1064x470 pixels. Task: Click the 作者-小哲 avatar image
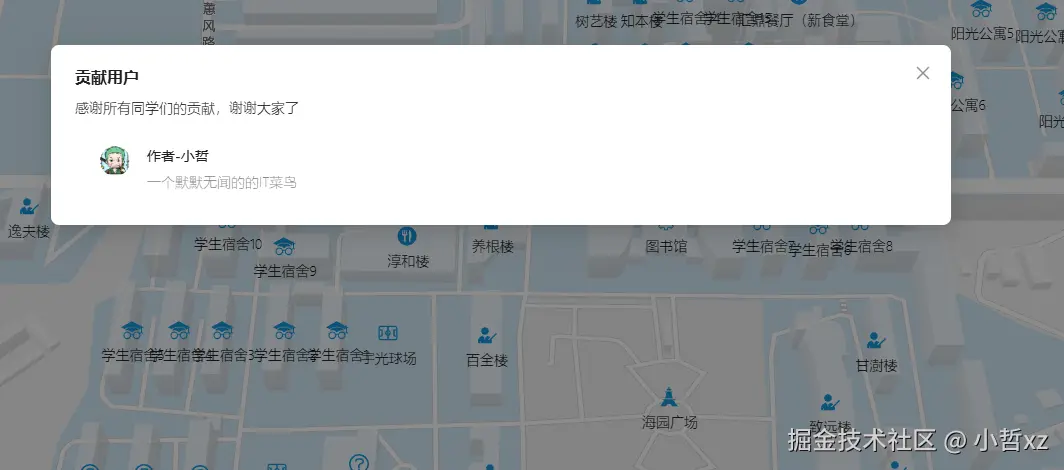(115, 161)
